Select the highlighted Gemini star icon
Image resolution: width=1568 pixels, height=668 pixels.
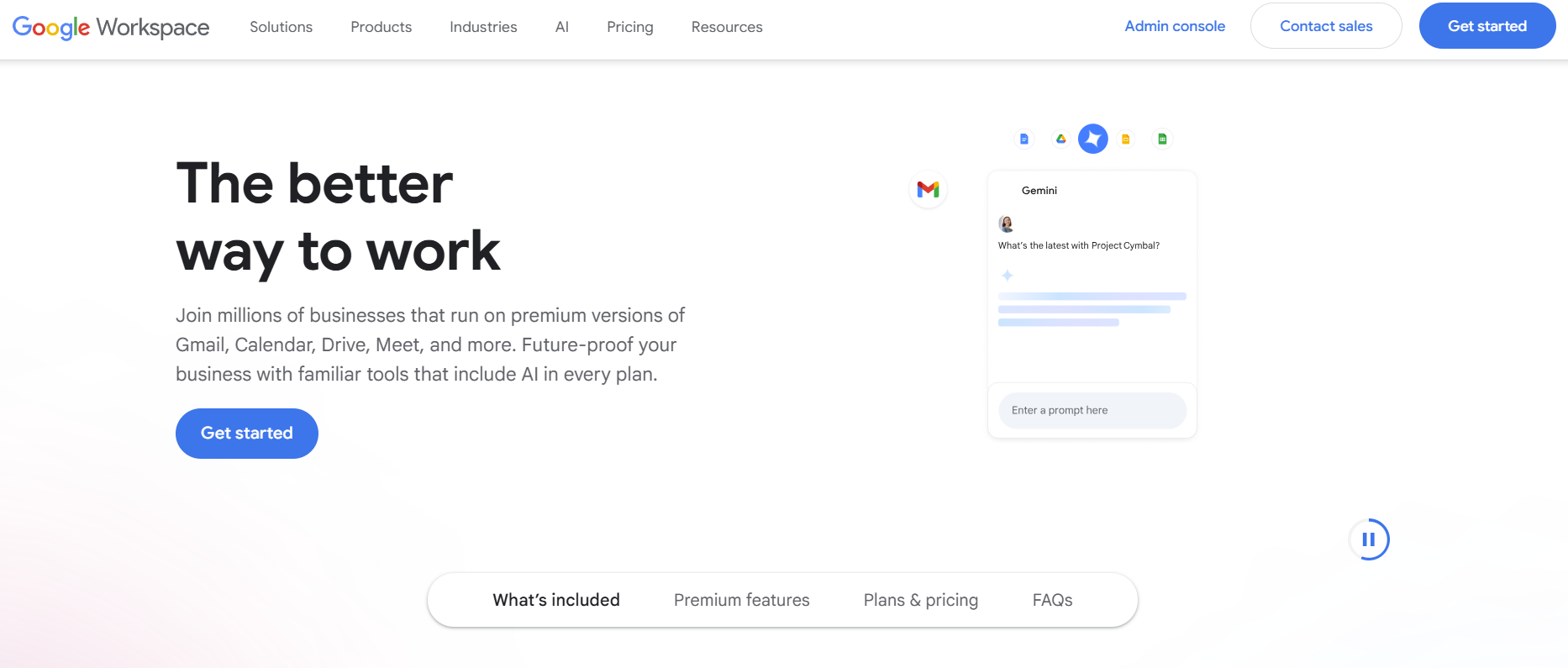point(1093,139)
